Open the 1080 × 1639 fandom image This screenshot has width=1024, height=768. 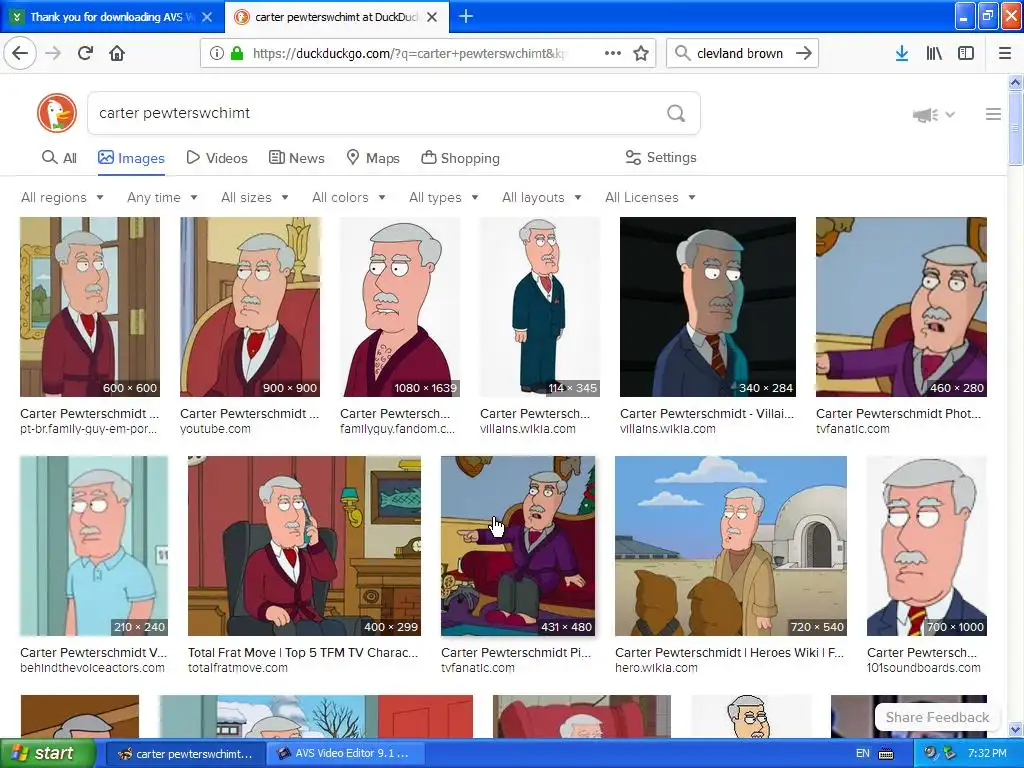(400, 307)
